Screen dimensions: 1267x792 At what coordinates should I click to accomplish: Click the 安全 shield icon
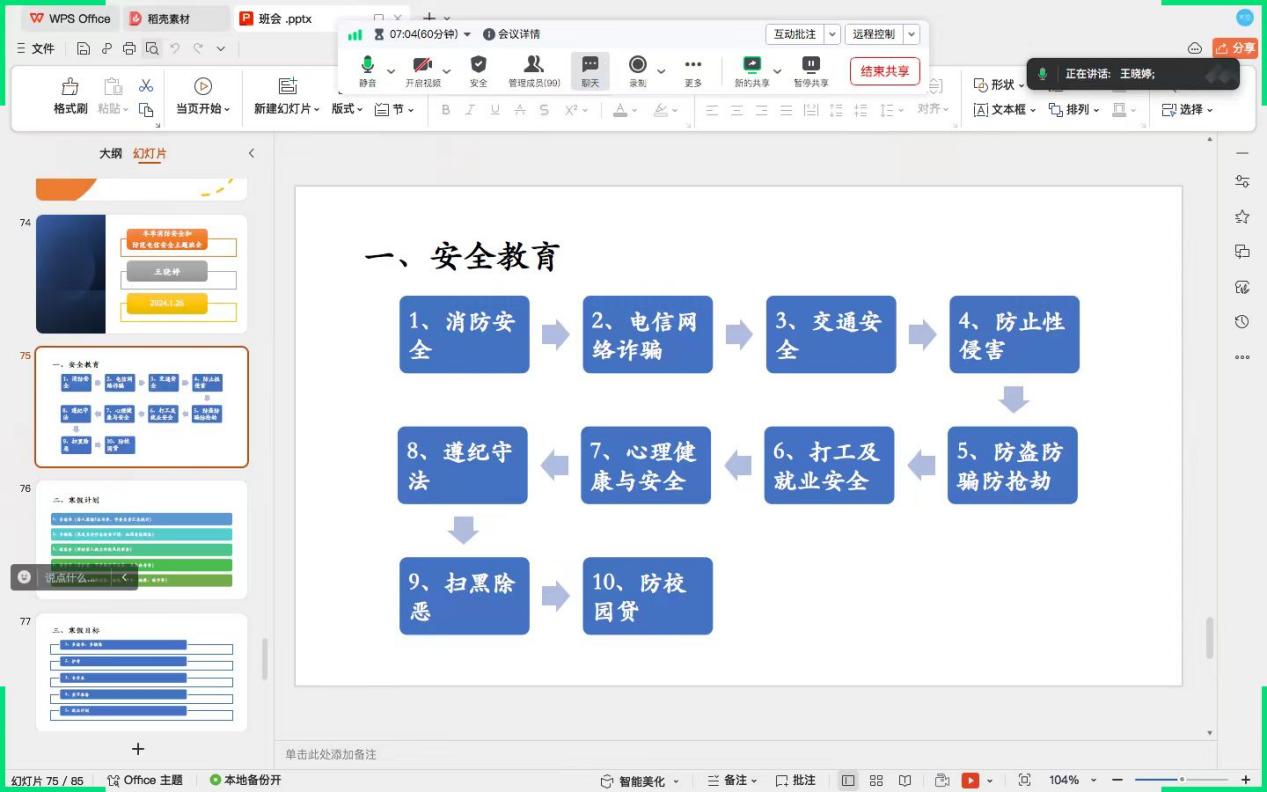(x=478, y=66)
